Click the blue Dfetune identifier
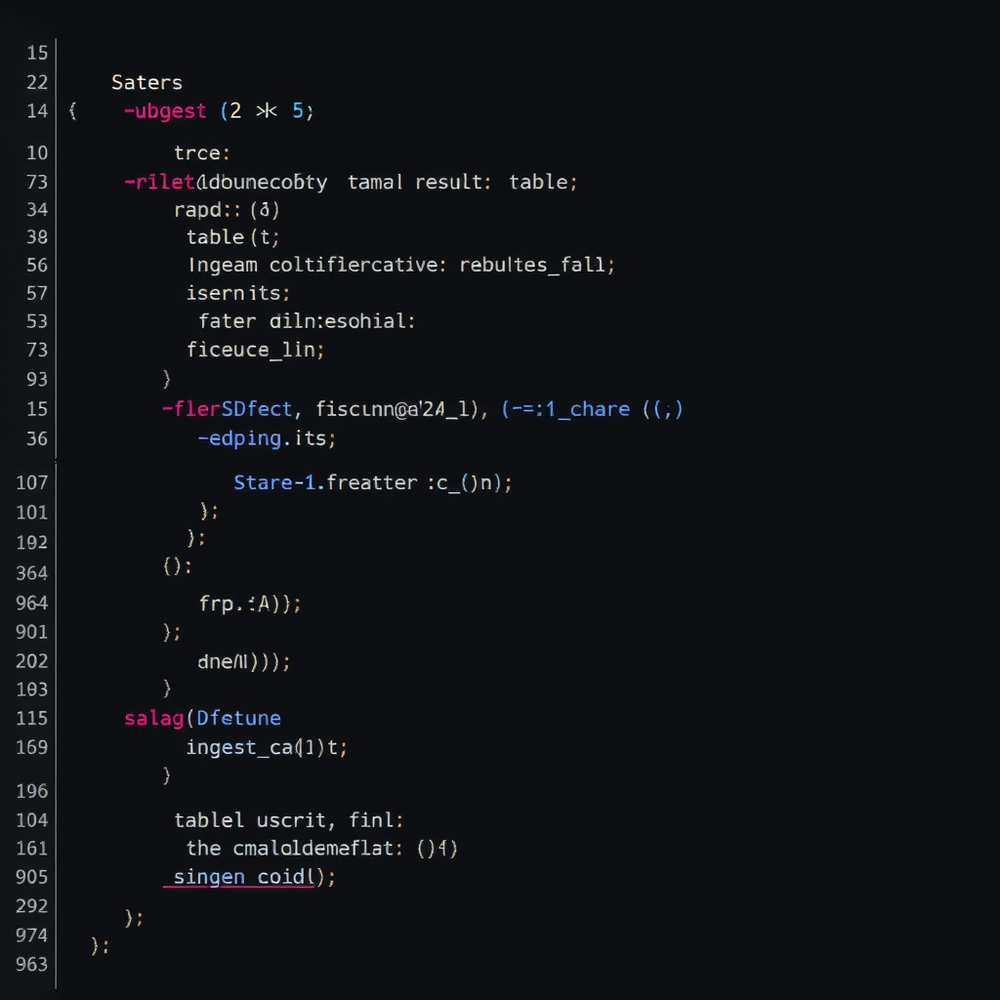 (x=238, y=718)
